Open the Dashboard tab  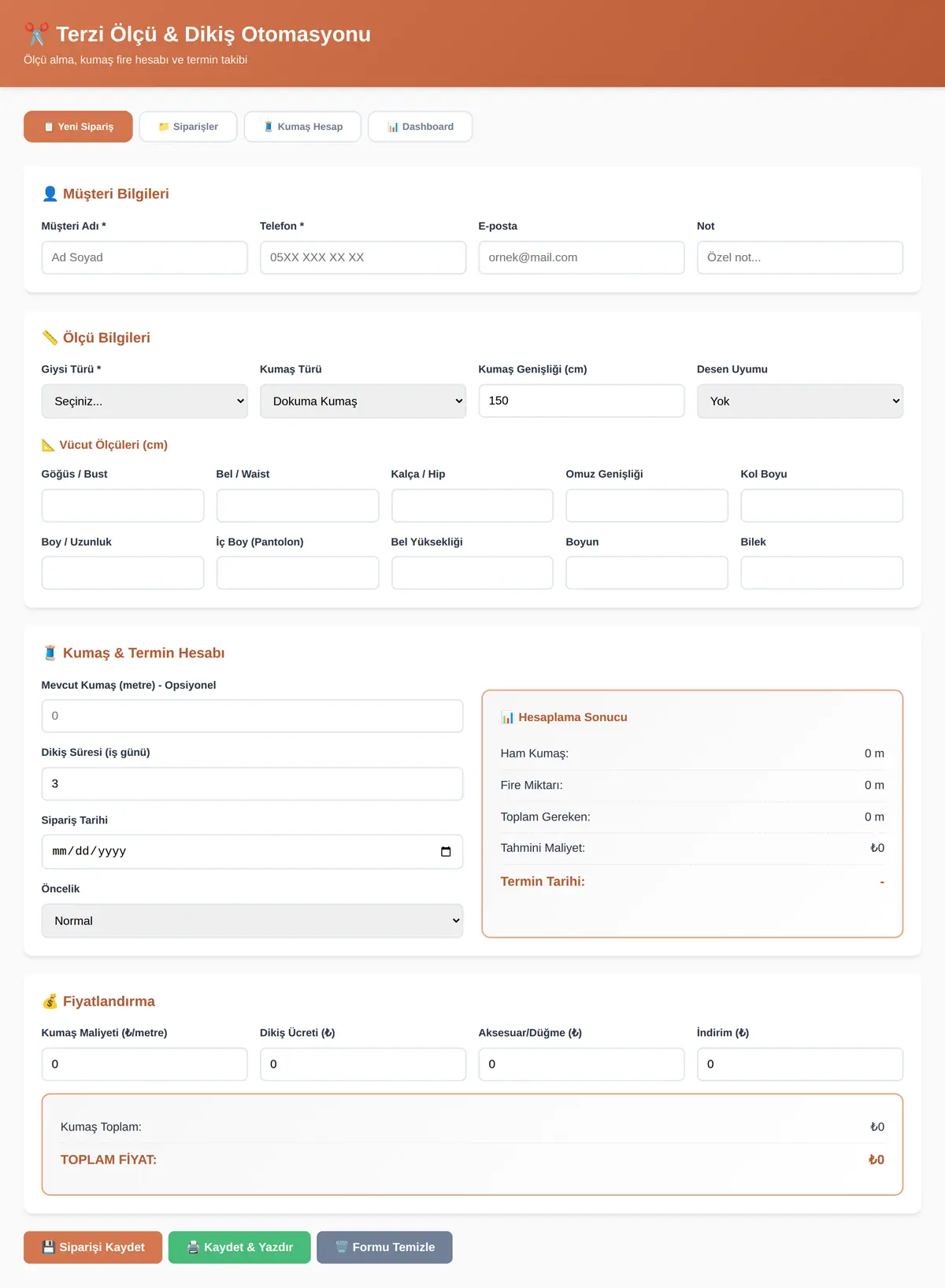(x=421, y=127)
